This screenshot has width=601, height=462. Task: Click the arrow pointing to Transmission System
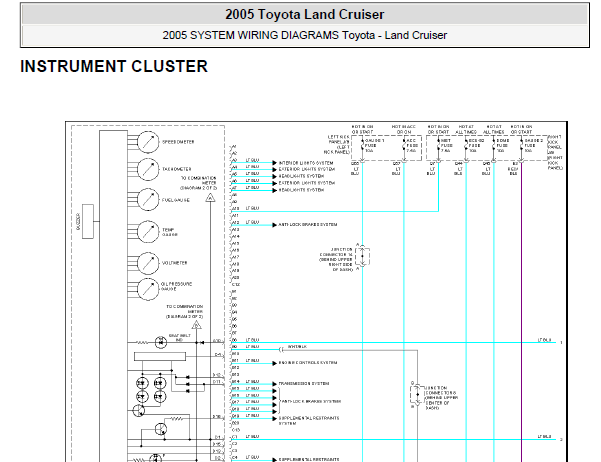[x=274, y=384]
